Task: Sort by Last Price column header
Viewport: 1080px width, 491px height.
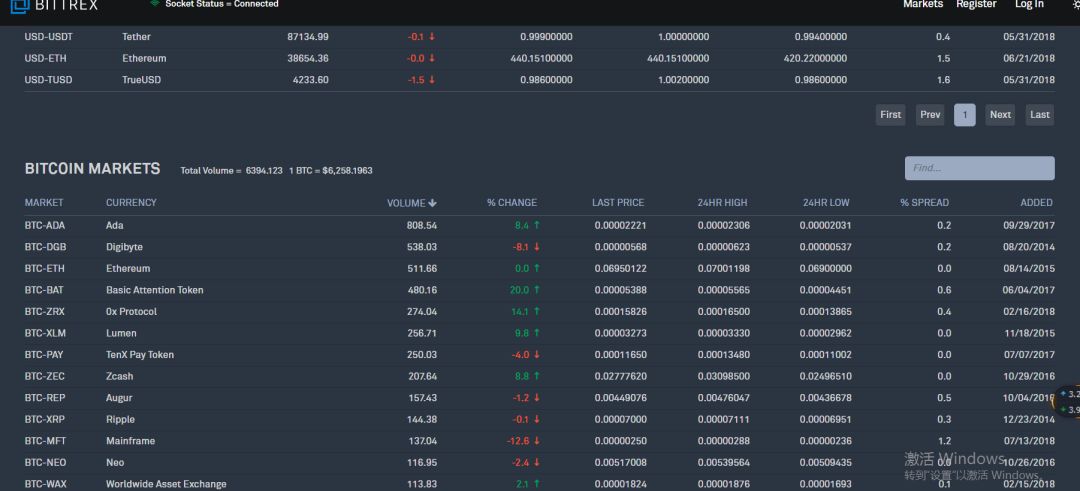Action: [618, 202]
